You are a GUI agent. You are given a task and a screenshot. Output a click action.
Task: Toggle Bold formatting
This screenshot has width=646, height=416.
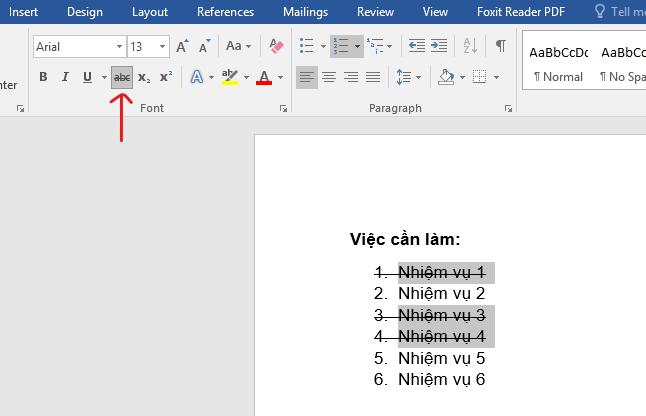(x=43, y=77)
